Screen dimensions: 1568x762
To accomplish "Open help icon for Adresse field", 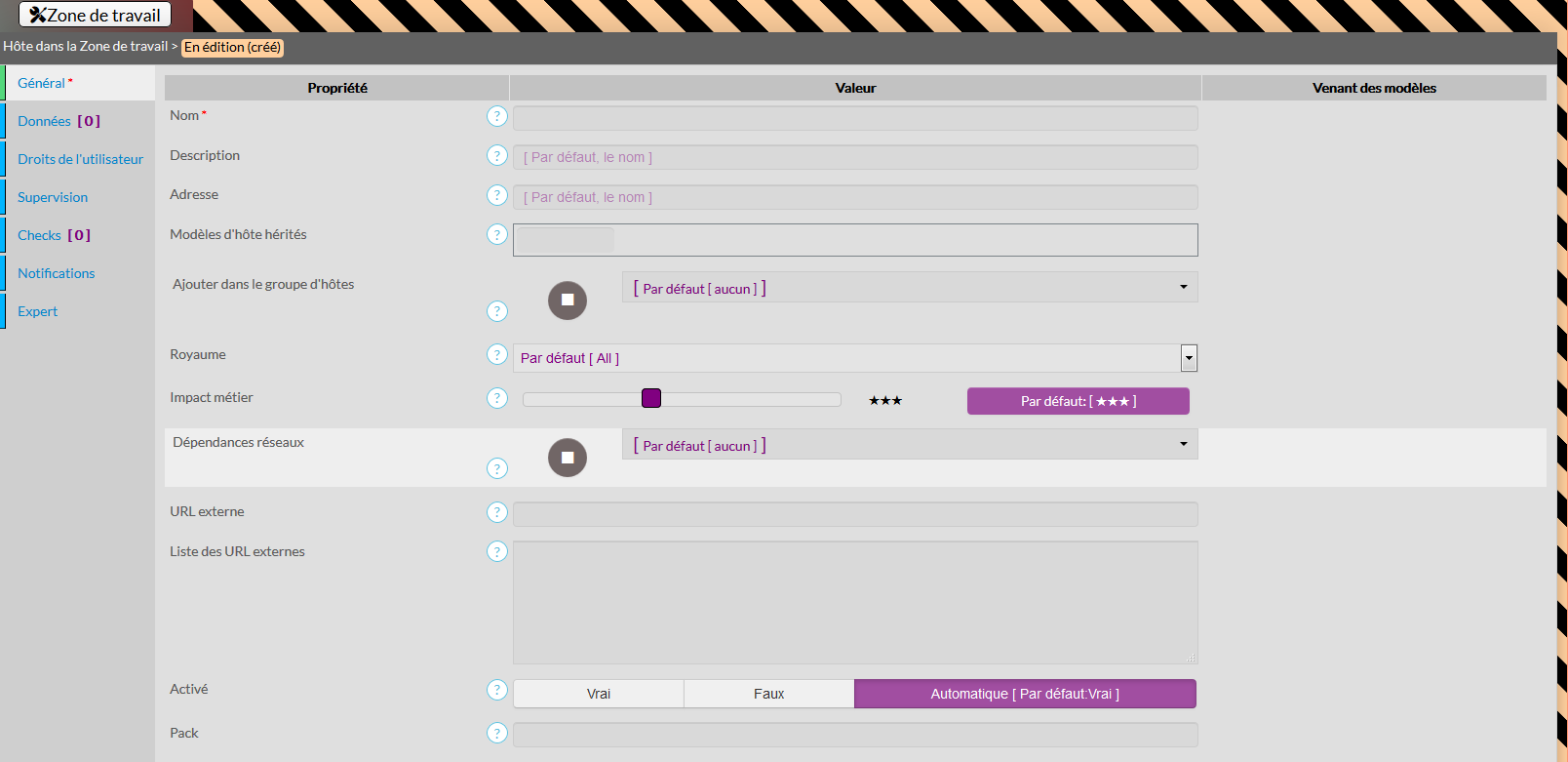I will tap(497, 195).
